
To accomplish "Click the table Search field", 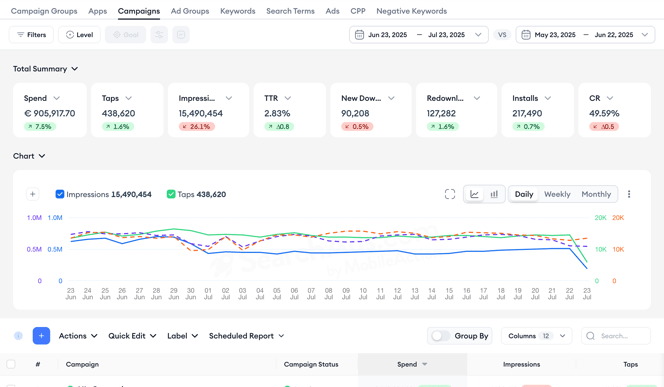I will coord(616,336).
